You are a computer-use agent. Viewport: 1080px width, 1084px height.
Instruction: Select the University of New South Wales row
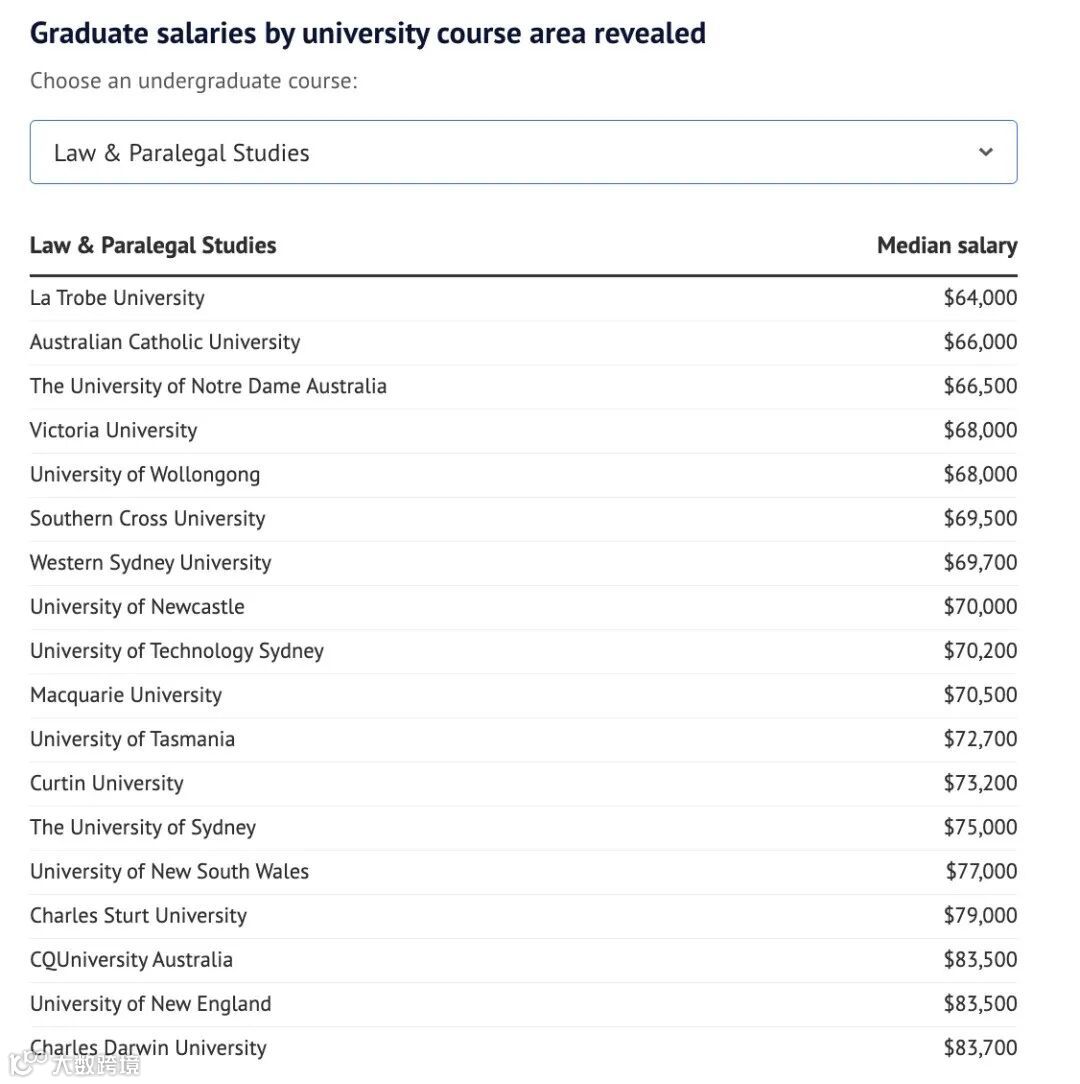(169, 871)
